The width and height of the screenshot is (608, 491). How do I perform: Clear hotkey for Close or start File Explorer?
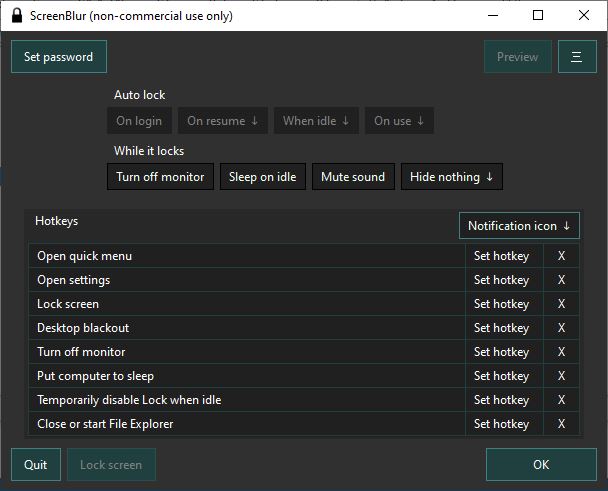coord(561,424)
